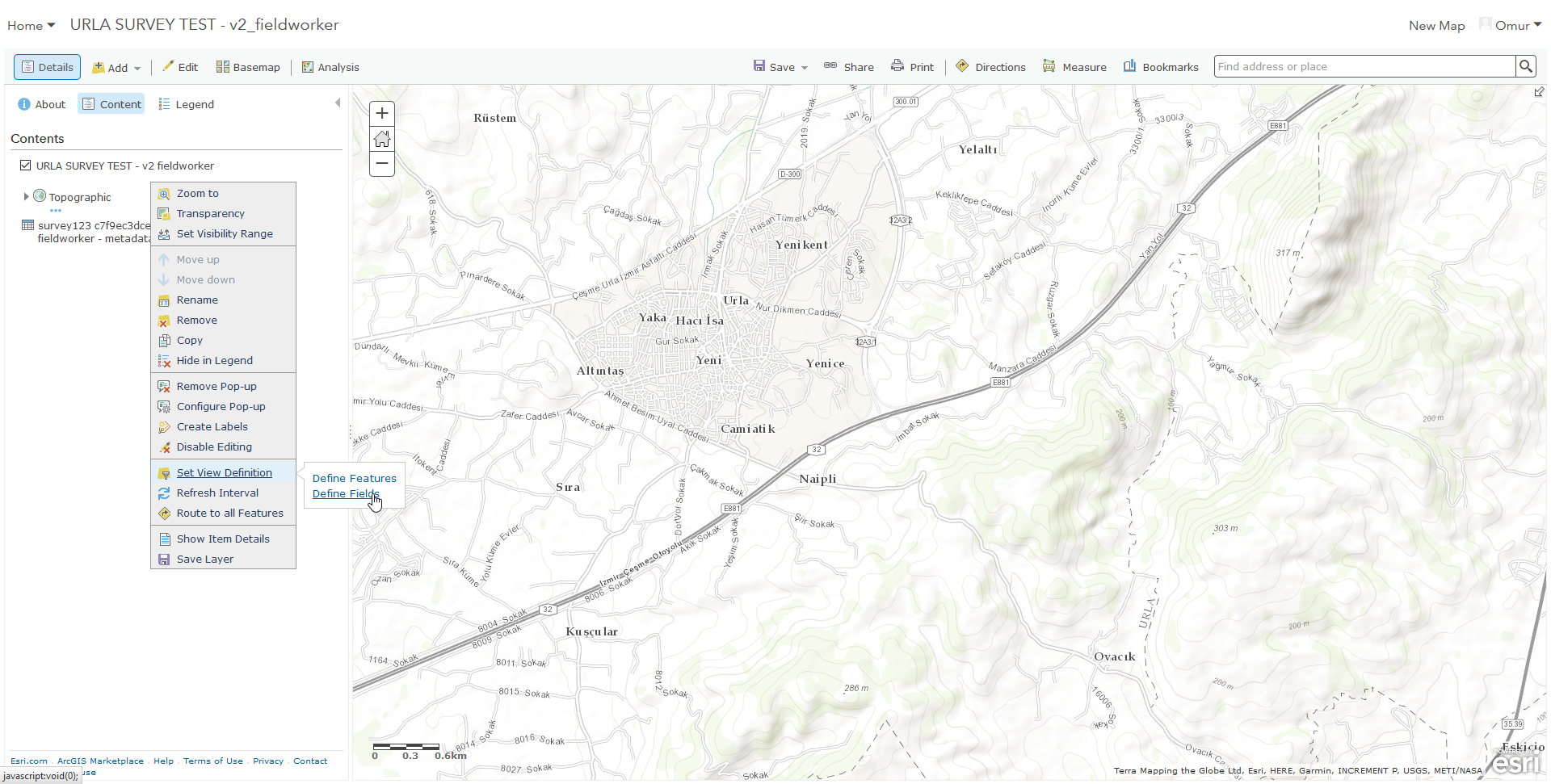The width and height of the screenshot is (1551, 784).
Task: Open the Measure tool
Action: pyautogui.click(x=1074, y=67)
